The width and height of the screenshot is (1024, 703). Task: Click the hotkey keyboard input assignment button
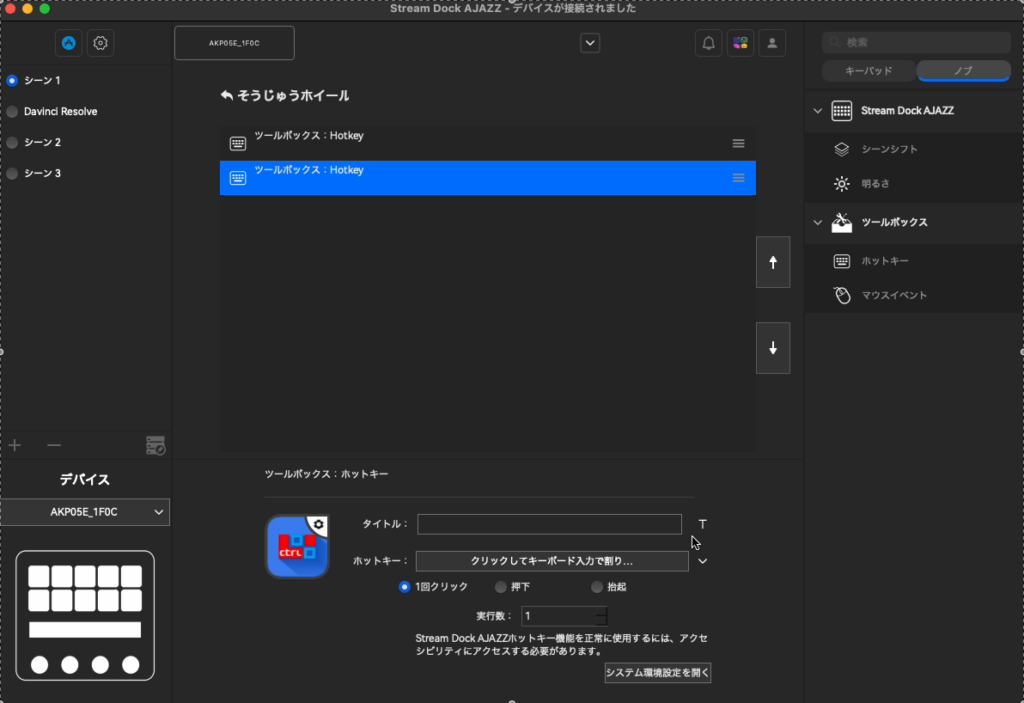[551, 561]
